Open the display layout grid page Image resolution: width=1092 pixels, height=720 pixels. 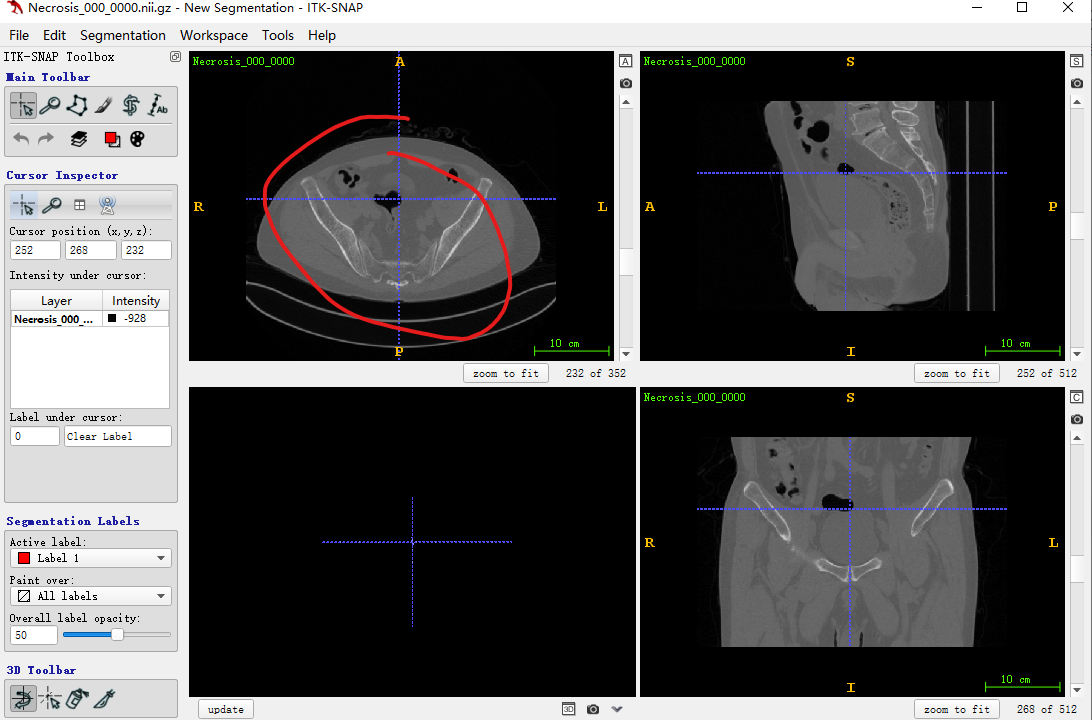click(x=79, y=205)
